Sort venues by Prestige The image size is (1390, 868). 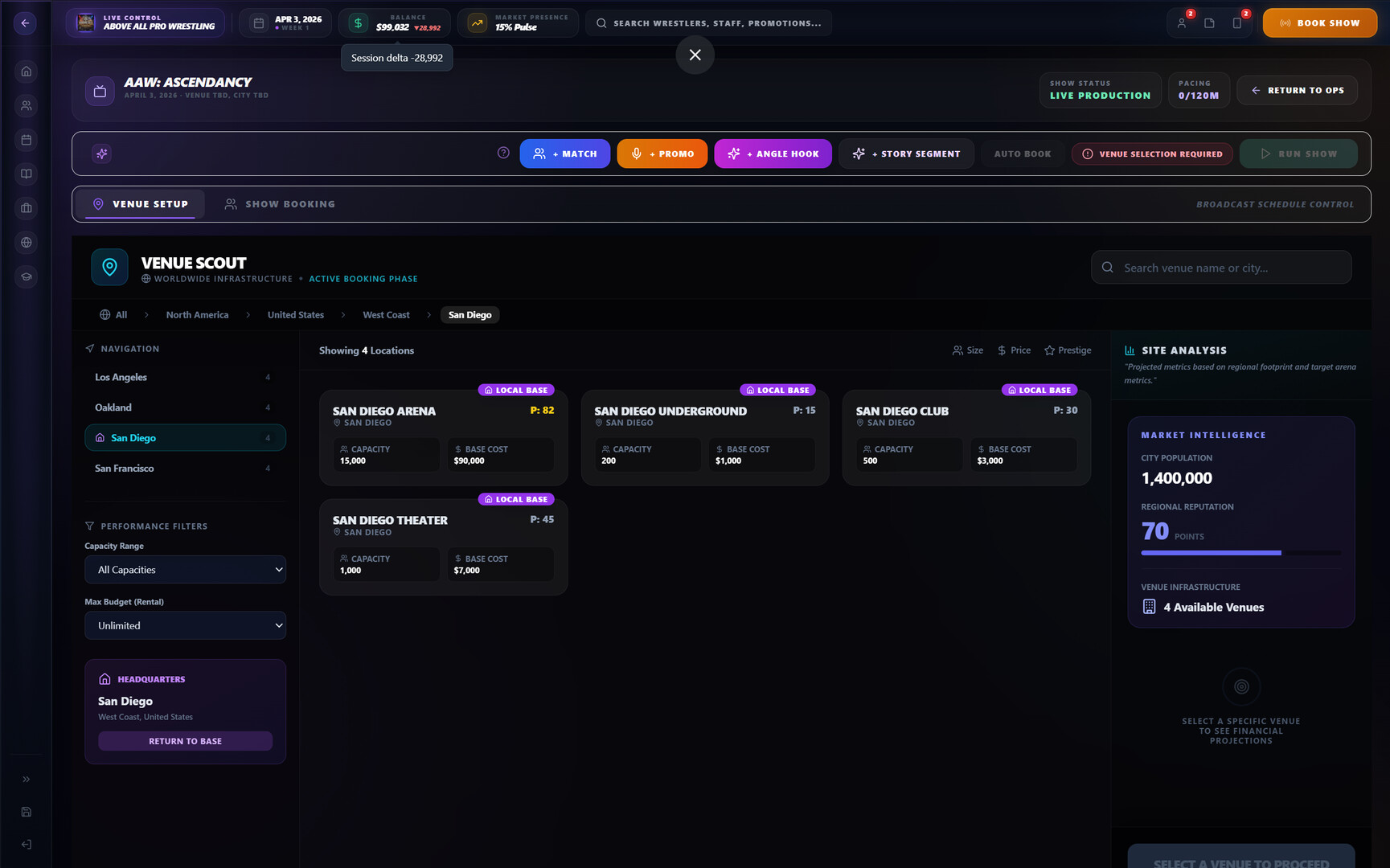pos(1068,350)
